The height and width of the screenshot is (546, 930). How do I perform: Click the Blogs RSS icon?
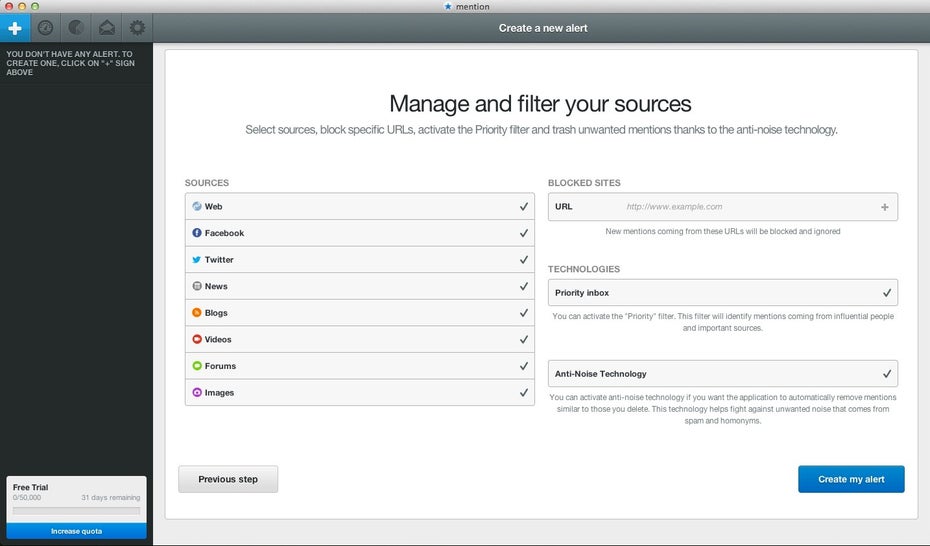point(197,312)
